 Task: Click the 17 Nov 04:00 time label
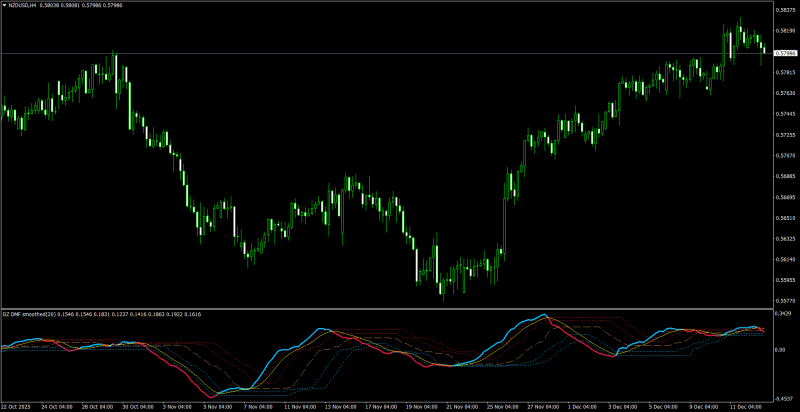(x=382, y=407)
